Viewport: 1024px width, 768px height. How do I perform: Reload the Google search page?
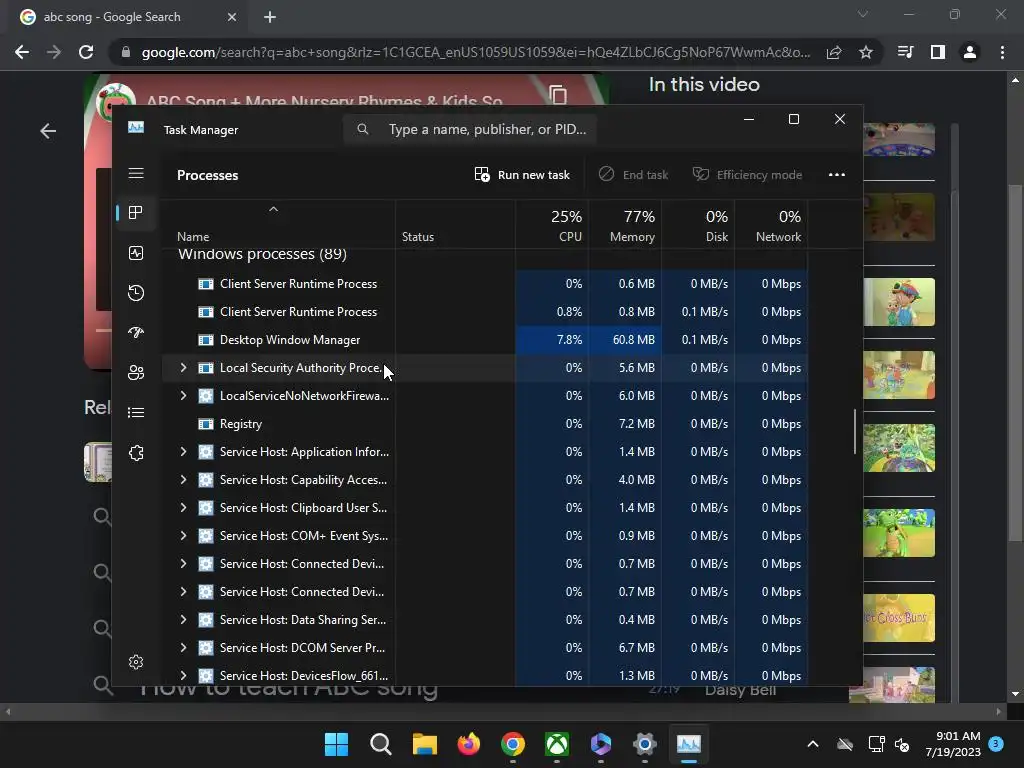coord(86,52)
